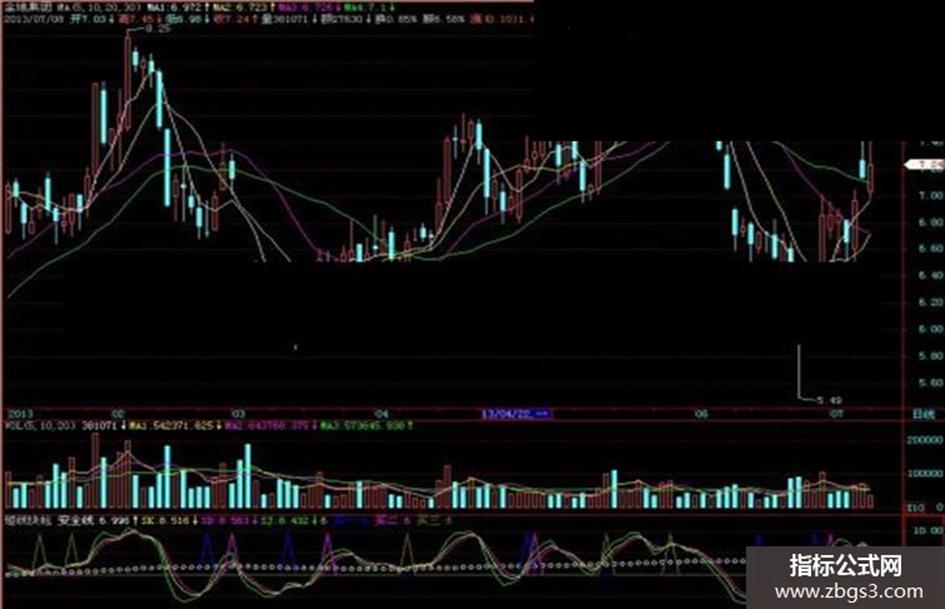
Task: Click the 04 month label on date axis
Action: click(381, 414)
